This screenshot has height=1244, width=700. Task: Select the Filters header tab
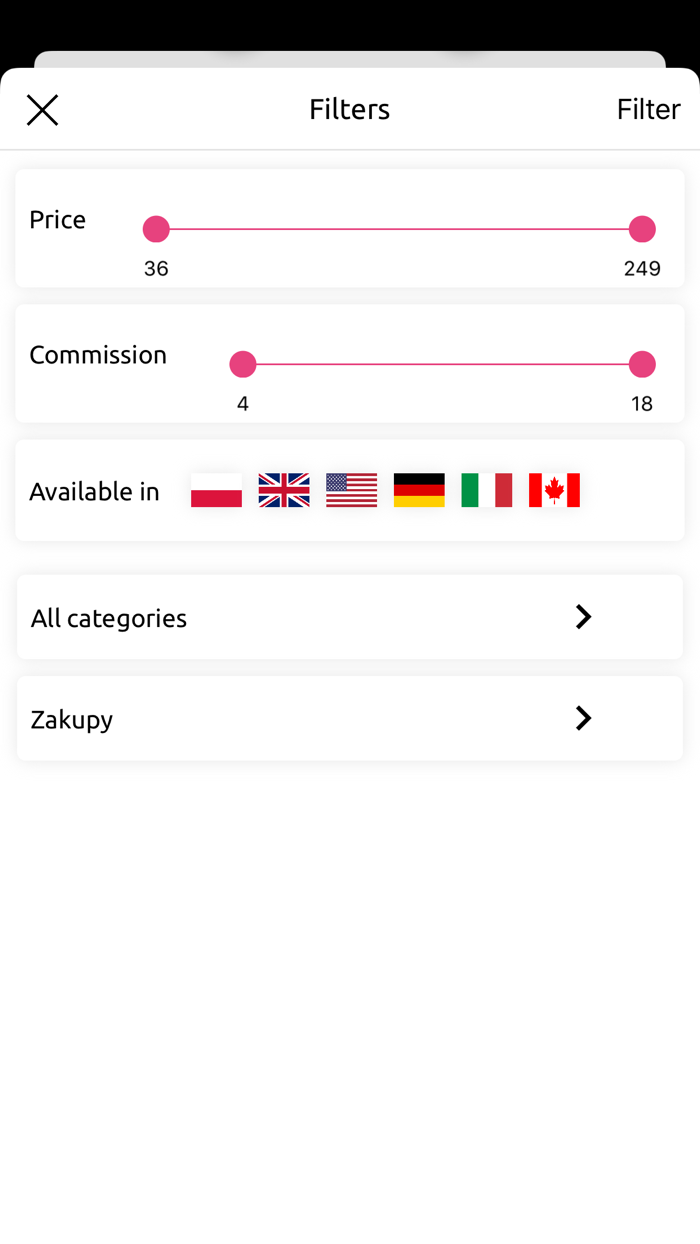pyautogui.click(x=349, y=109)
